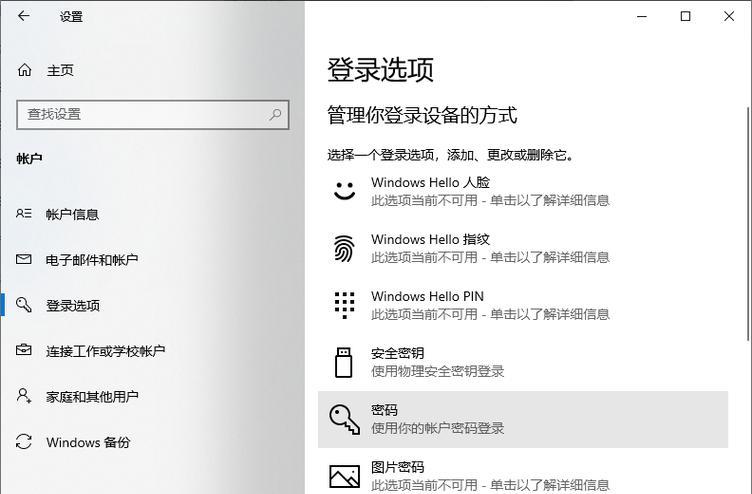Click the envelope icon for 电子邮件和帐户
752x494 pixels.
tap(24, 259)
